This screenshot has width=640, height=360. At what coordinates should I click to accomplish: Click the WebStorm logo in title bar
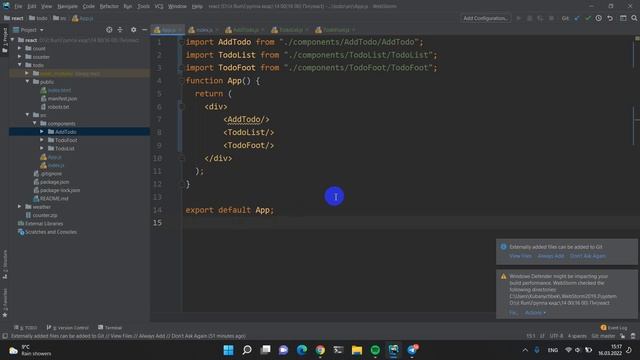[x=6, y=6]
